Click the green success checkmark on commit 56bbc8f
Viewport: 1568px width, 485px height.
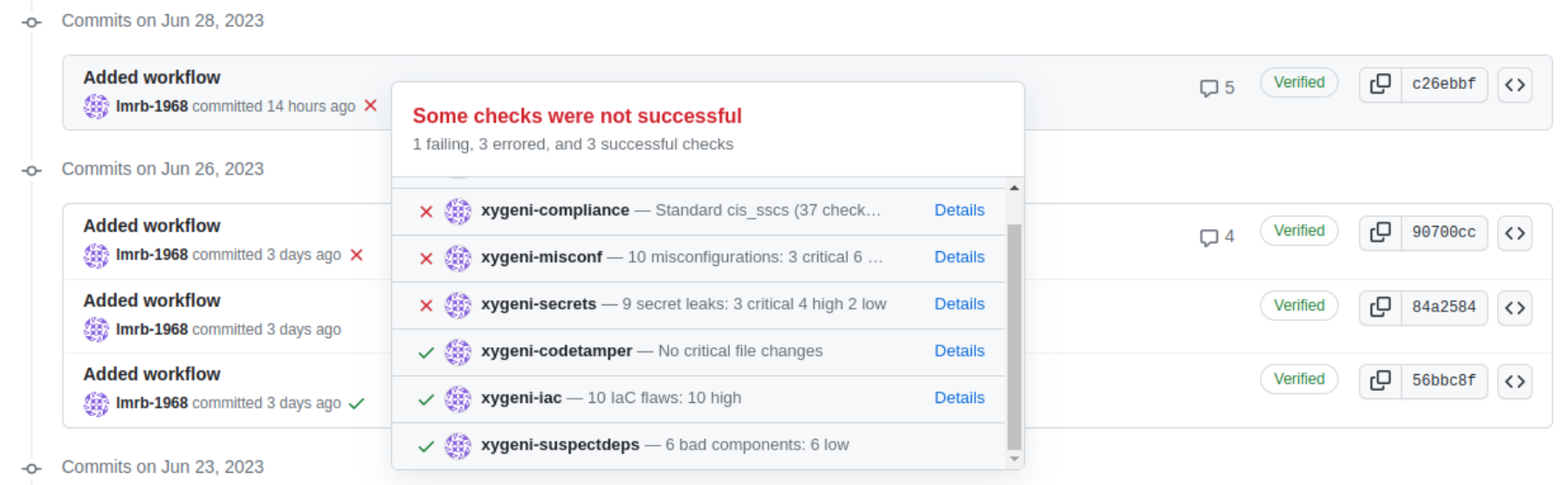pos(356,403)
